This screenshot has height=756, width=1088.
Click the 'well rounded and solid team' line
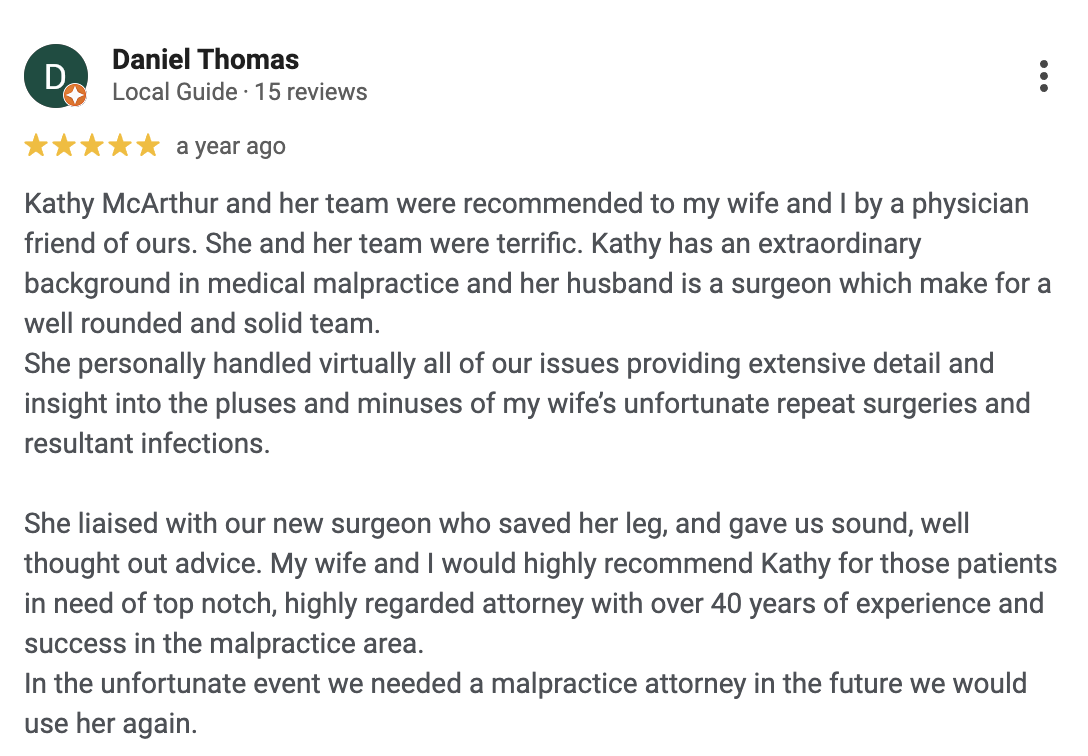pyautogui.click(x=202, y=324)
